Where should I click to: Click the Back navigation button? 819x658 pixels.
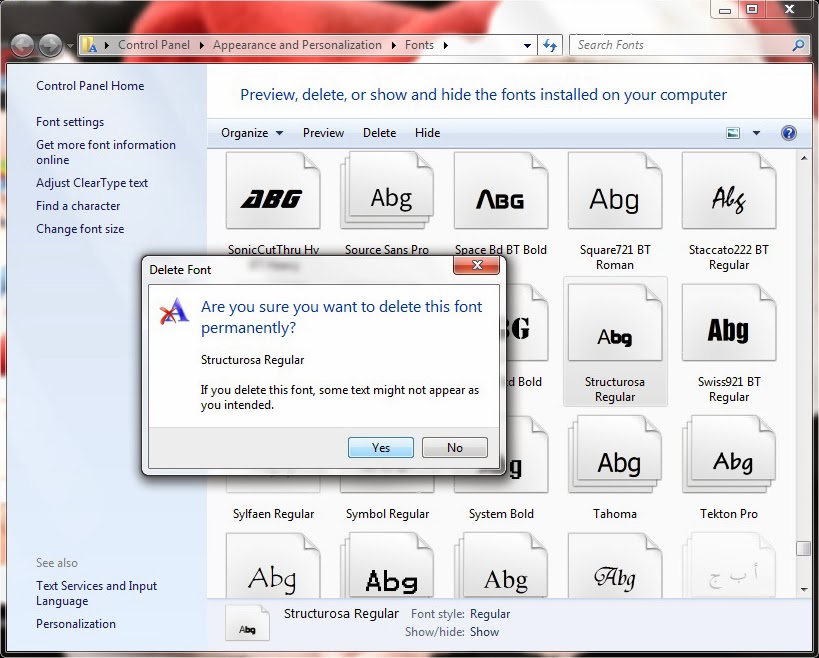coord(23,45)
